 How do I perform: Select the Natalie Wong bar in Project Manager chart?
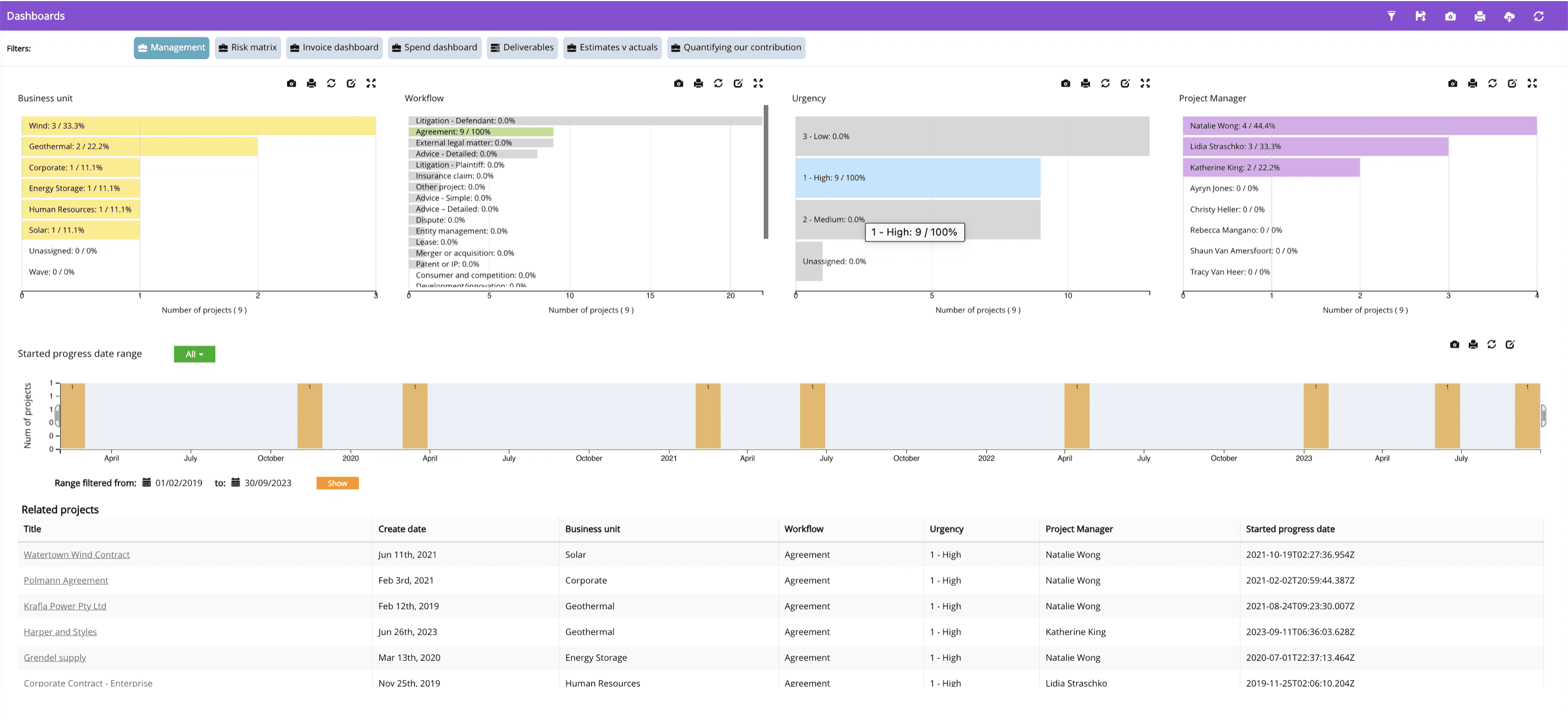[x=1359, y=126]
